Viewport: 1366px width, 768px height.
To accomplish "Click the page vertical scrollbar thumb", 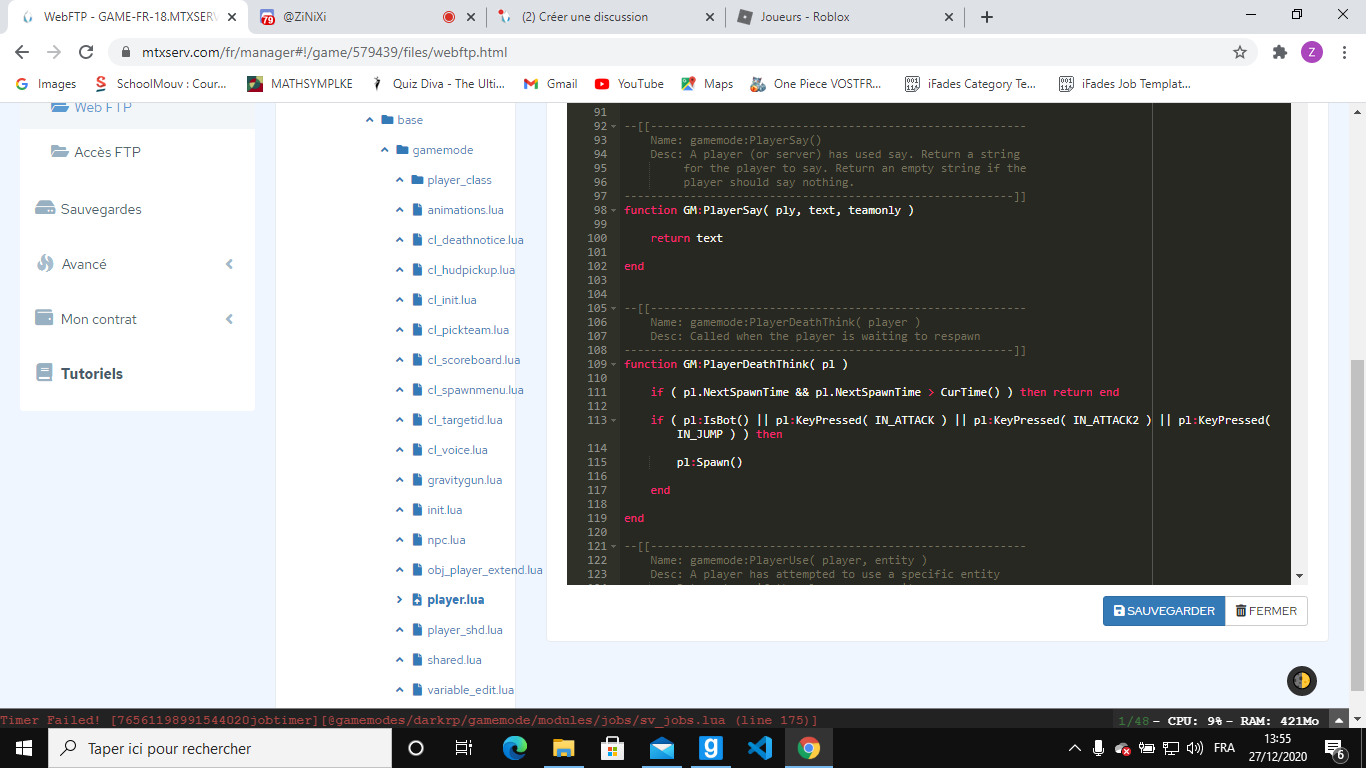I will [x=1357, y=523].
